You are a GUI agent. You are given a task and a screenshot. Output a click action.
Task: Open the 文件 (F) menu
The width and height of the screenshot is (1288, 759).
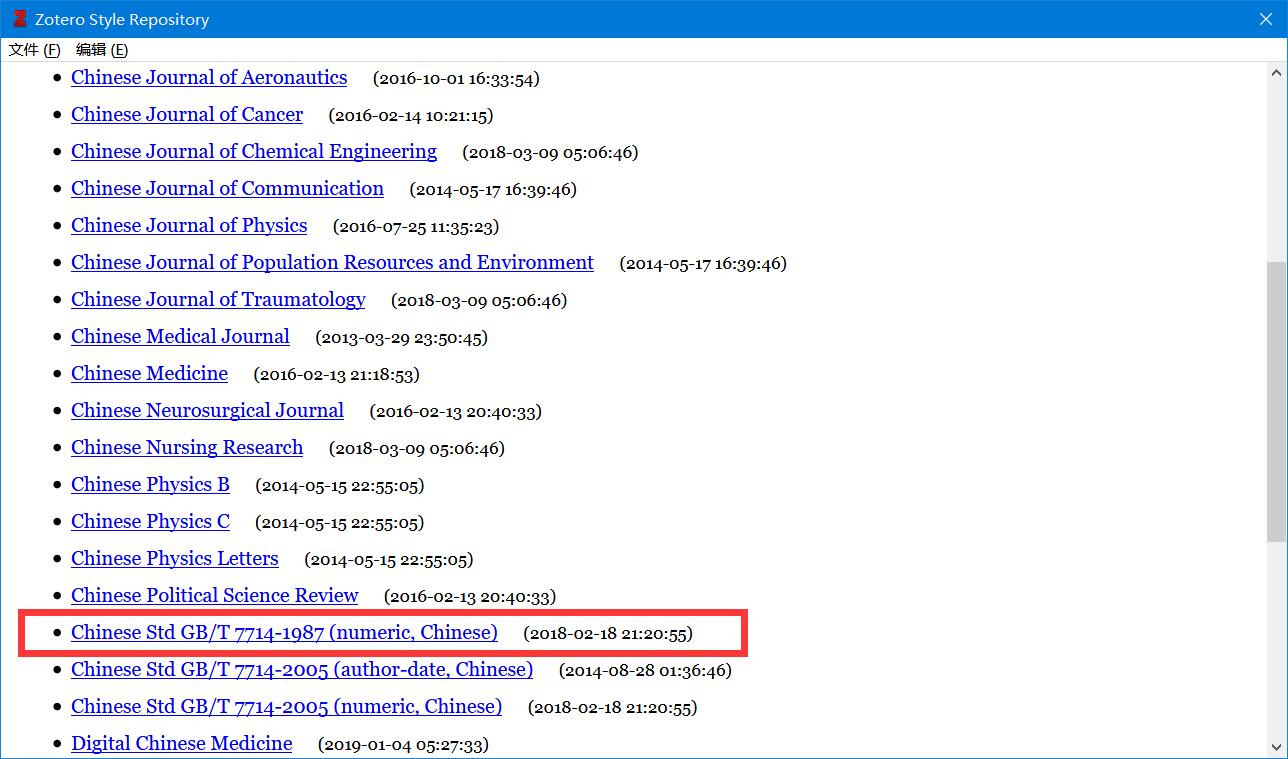[x=34, y=50]
